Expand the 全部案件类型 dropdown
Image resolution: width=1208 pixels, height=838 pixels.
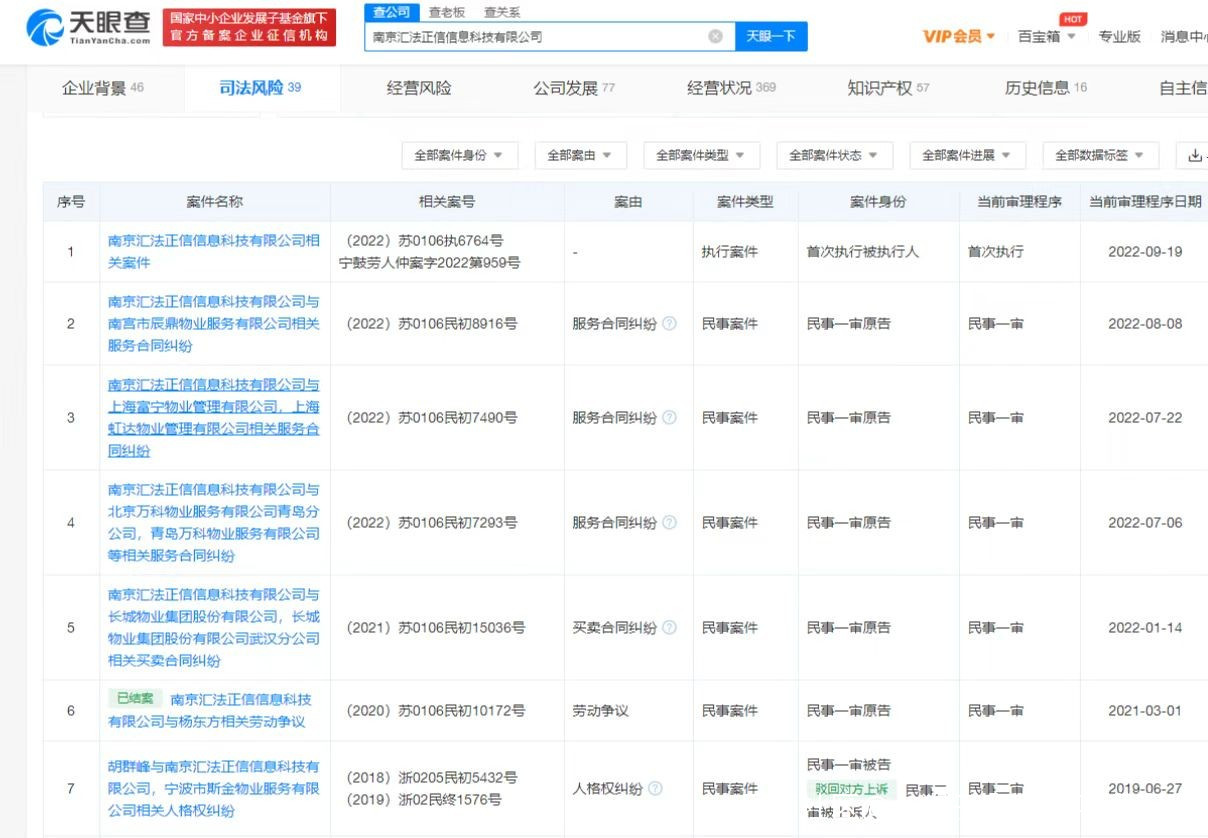tap(701, 155)
